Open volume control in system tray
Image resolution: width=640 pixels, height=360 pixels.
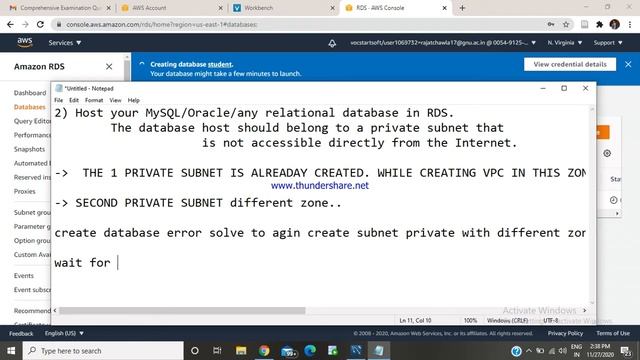pos(563,351)
